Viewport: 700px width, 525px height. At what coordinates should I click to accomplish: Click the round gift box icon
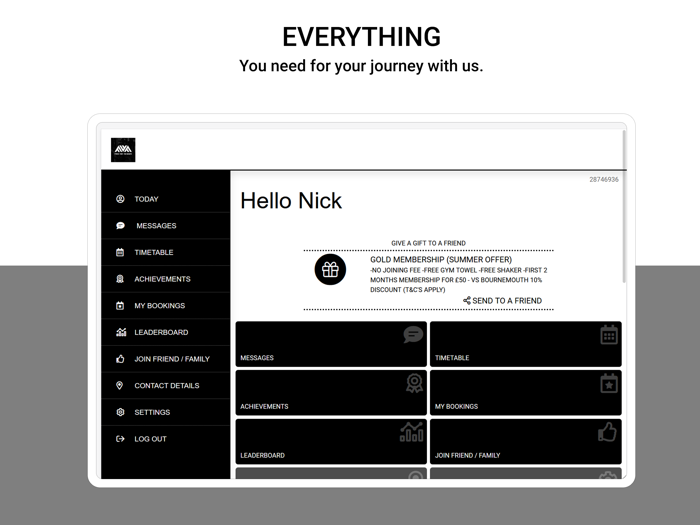click(x=330, y=270)
